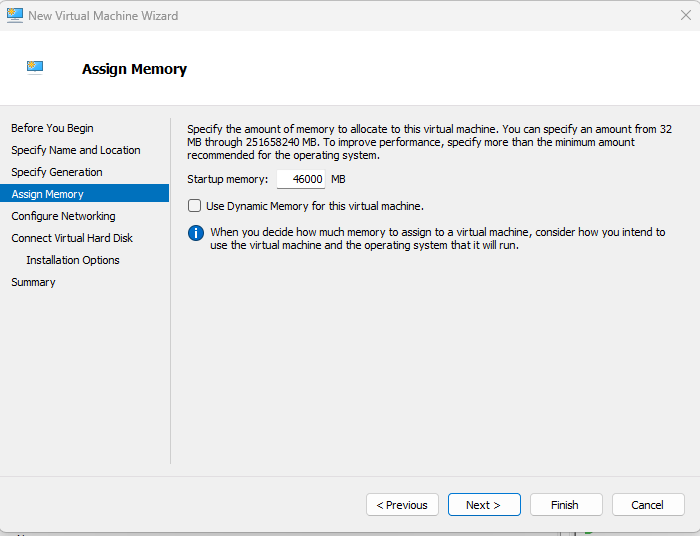Click the wizard icon in the title bar

pyautogui.click(x=15, y=15)
